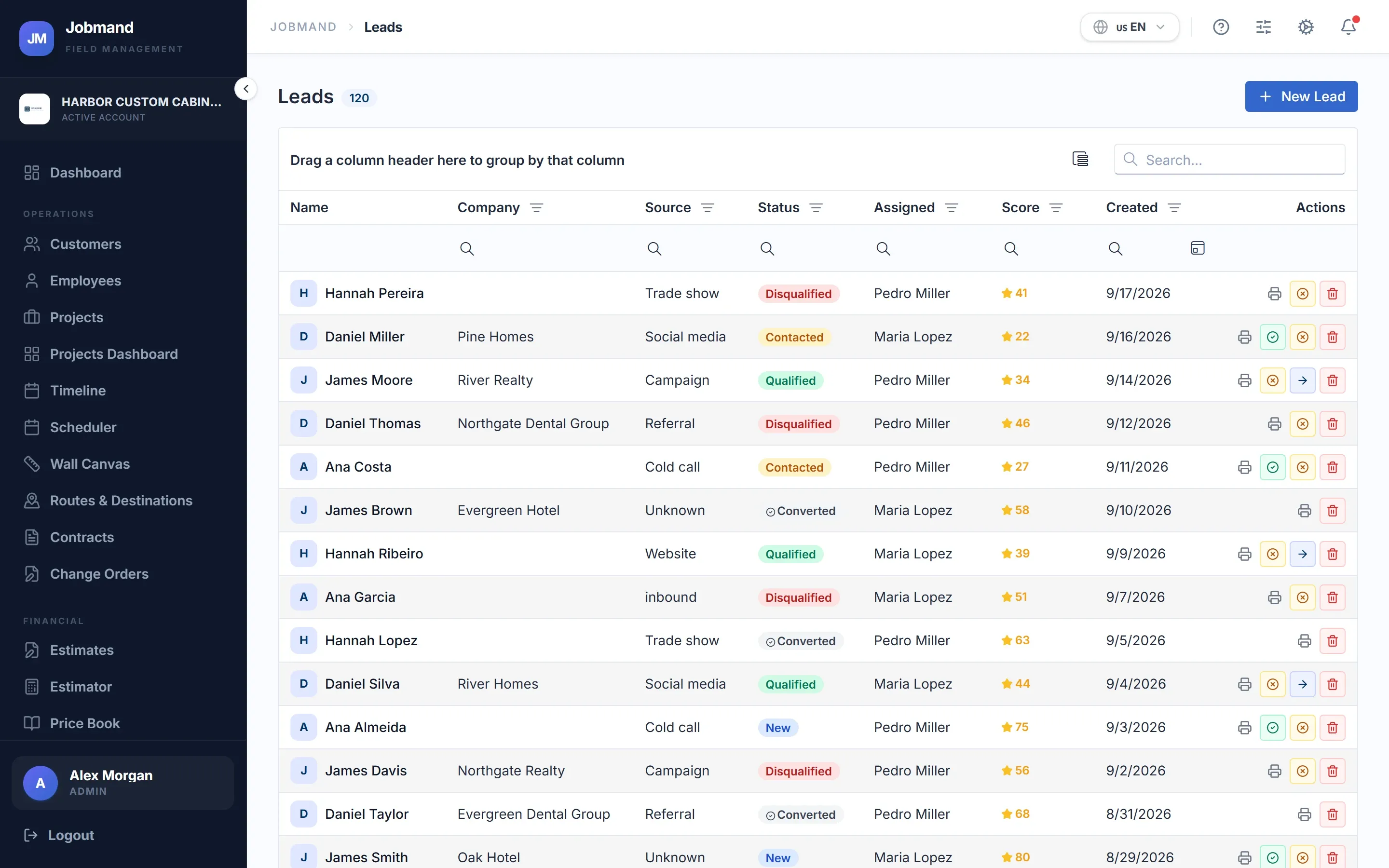Viewport: 1389px width, 868px height.
Task: Click the Northgate Dental Group company cell
Action: click(532, 424)
